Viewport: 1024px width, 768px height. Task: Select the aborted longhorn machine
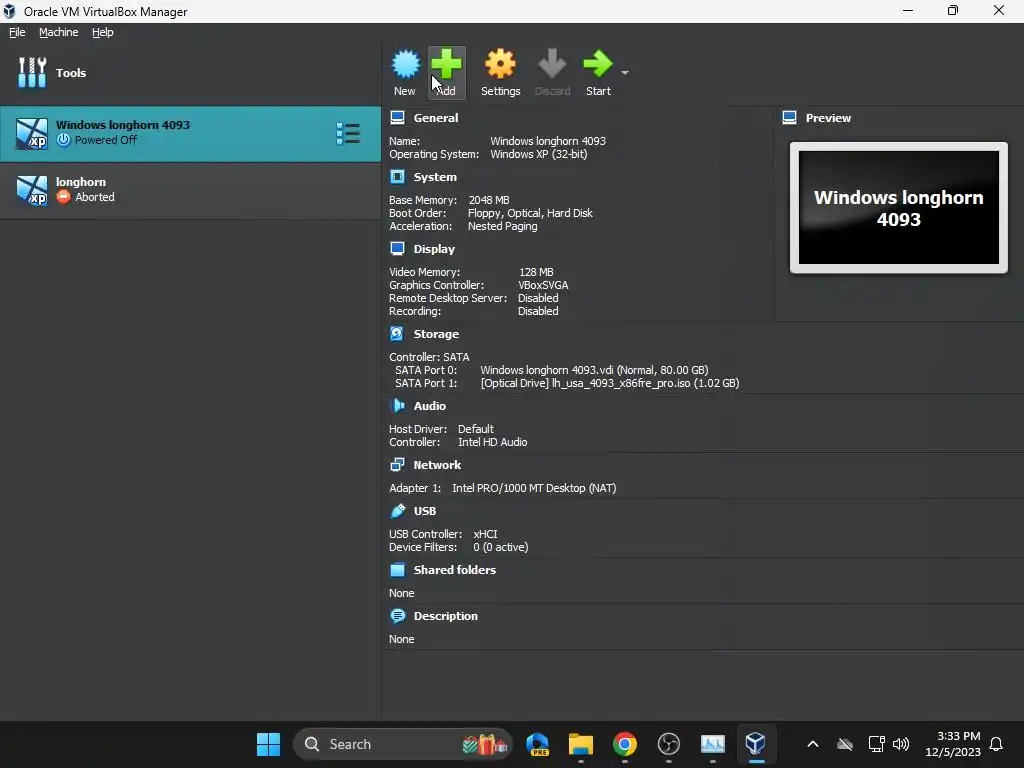point(190,190)
